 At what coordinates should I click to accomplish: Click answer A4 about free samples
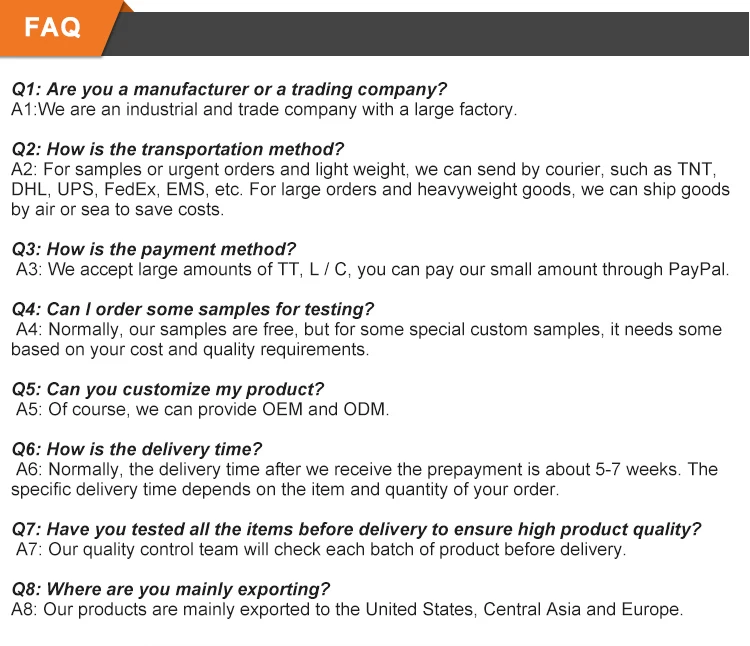tap(368, 330)
